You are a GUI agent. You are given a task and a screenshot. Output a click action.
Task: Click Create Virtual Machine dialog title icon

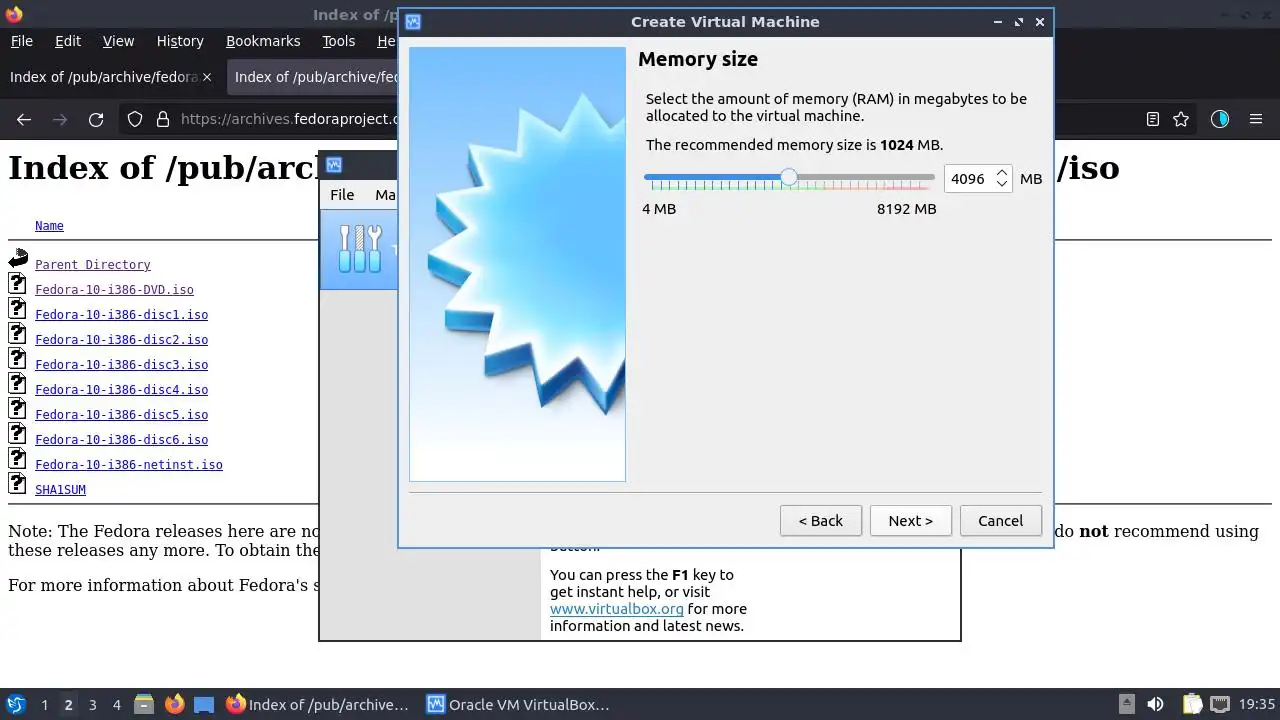[x=413, y=22]
